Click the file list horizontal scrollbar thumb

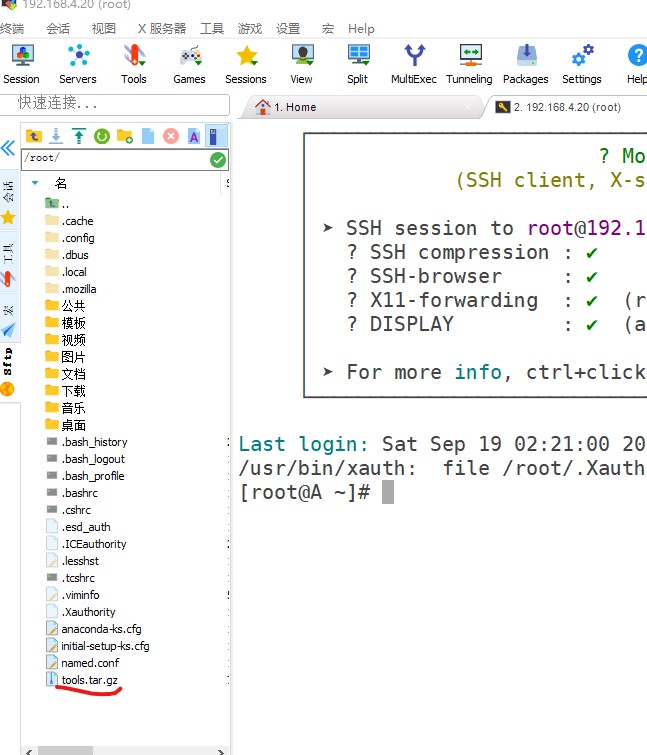click(65, 751)
